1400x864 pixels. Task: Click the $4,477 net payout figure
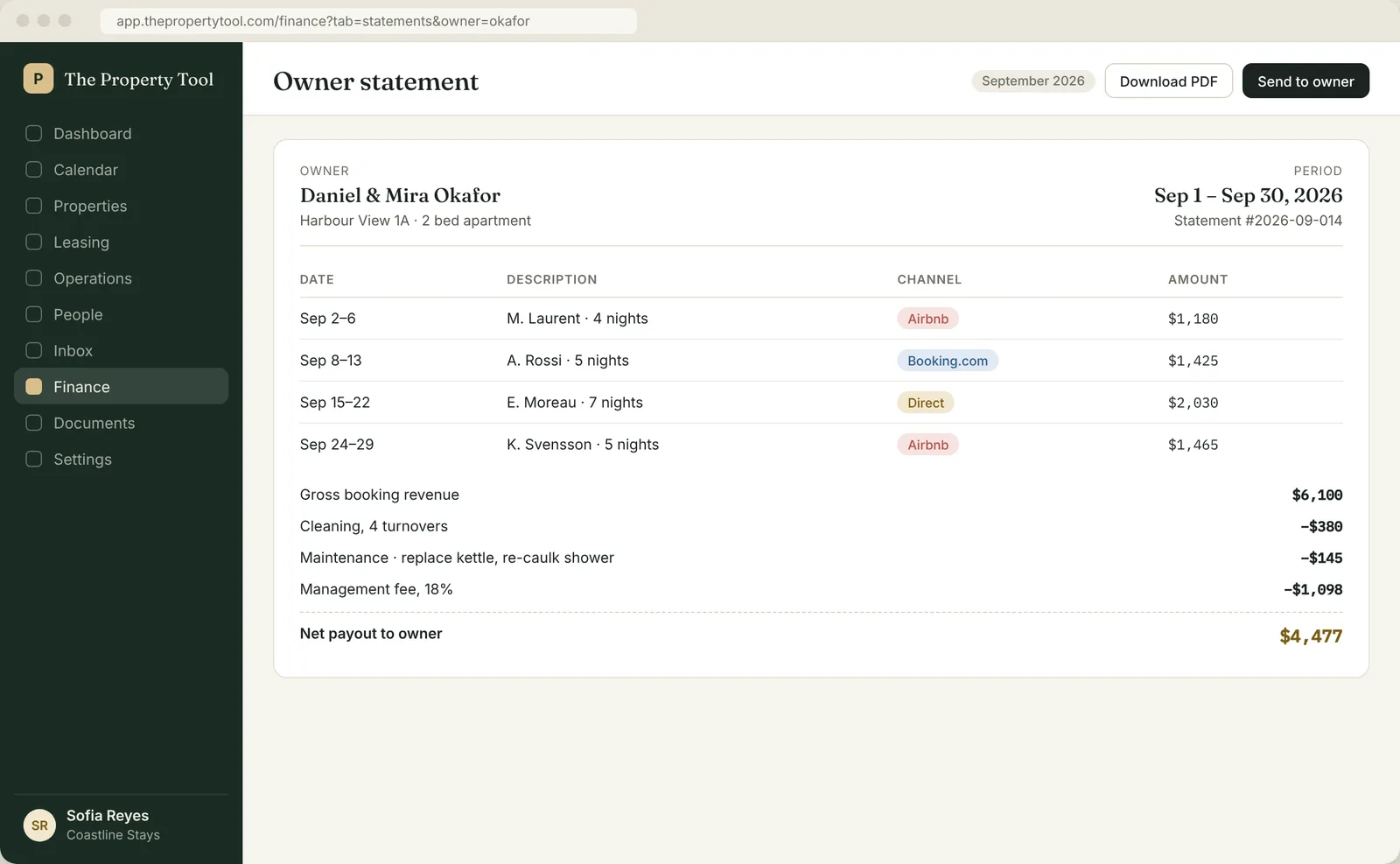[x=1311, y=636]
